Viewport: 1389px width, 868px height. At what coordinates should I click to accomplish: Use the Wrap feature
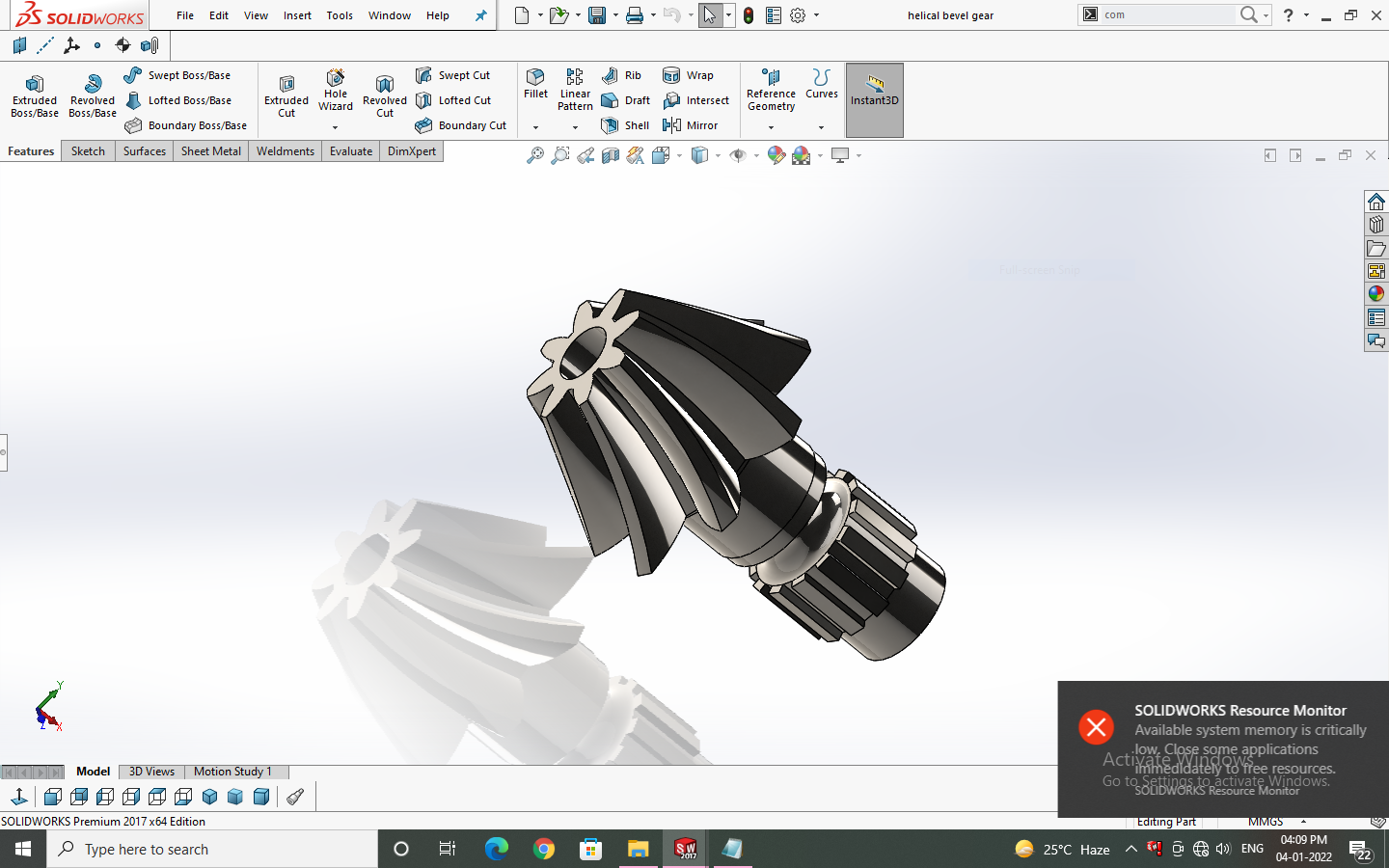pos(689,75)
